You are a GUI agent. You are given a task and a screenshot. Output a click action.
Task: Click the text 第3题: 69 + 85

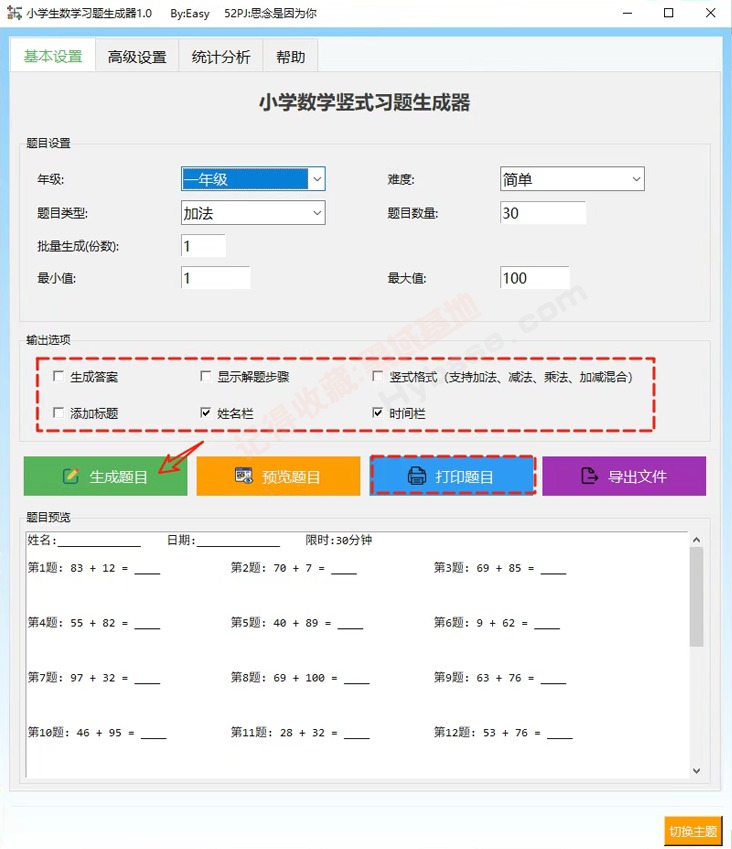click(478, 568)
